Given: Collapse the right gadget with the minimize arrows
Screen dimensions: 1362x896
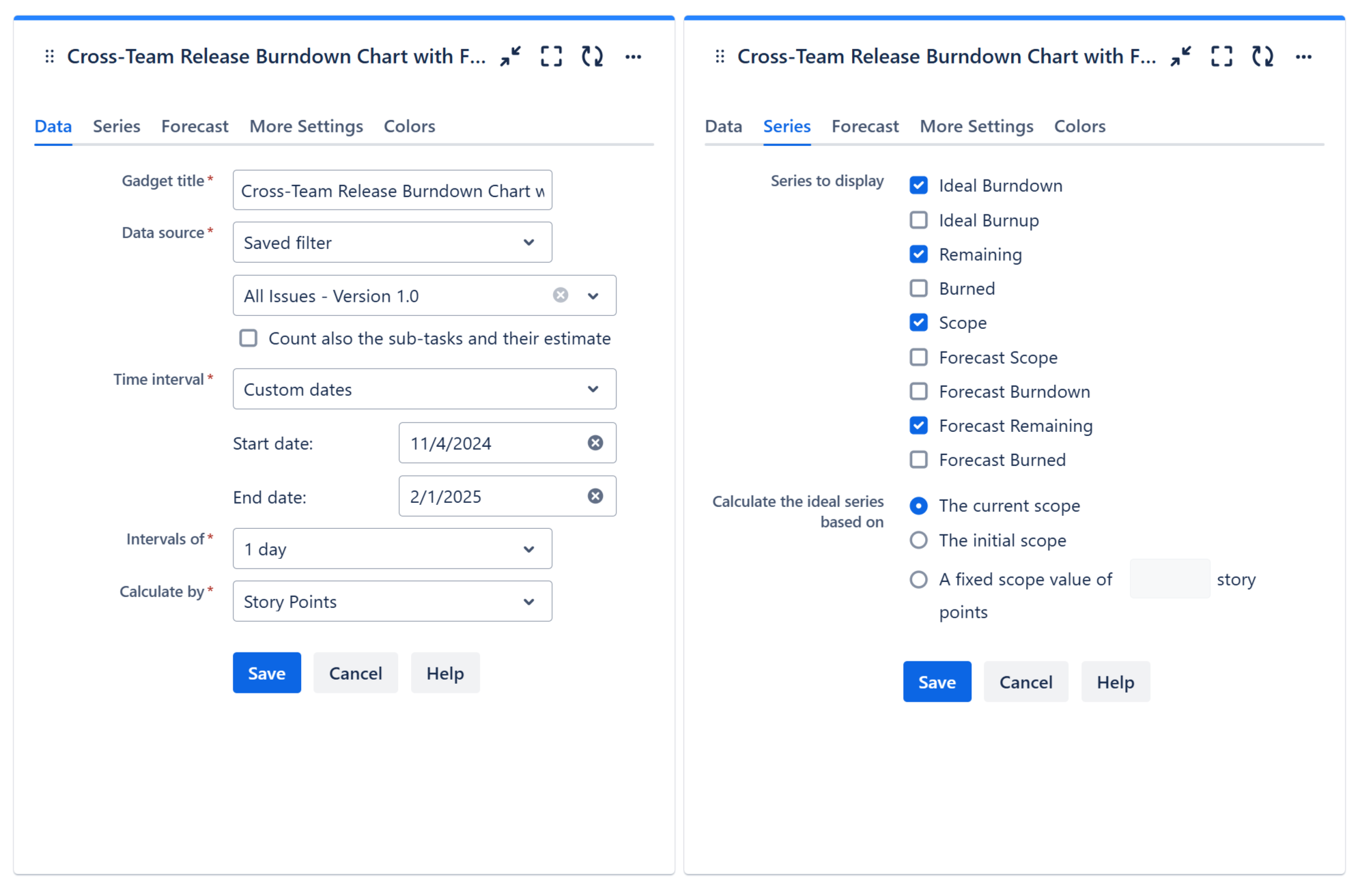Looking at the screenshot, I should (x=1180, y=56).
